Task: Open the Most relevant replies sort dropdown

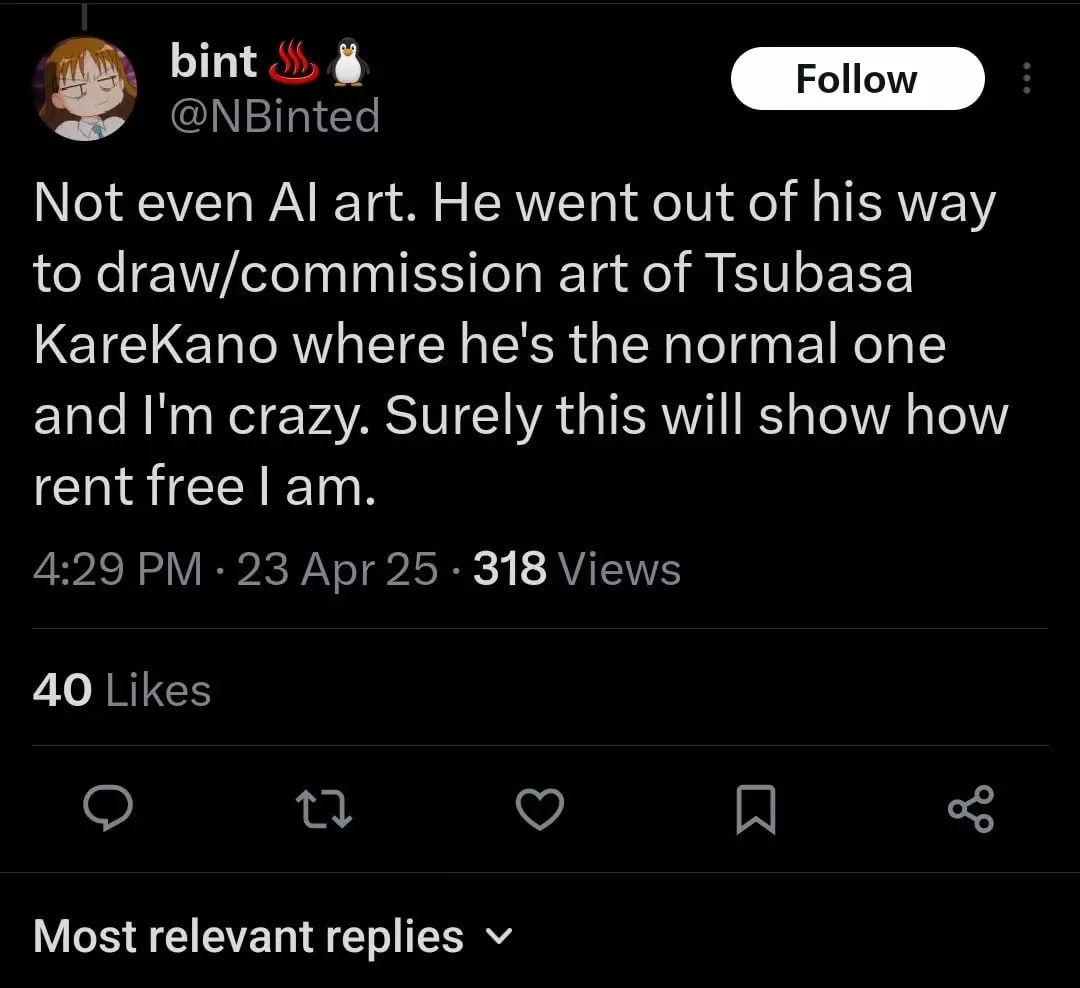Action: point(248,937)
